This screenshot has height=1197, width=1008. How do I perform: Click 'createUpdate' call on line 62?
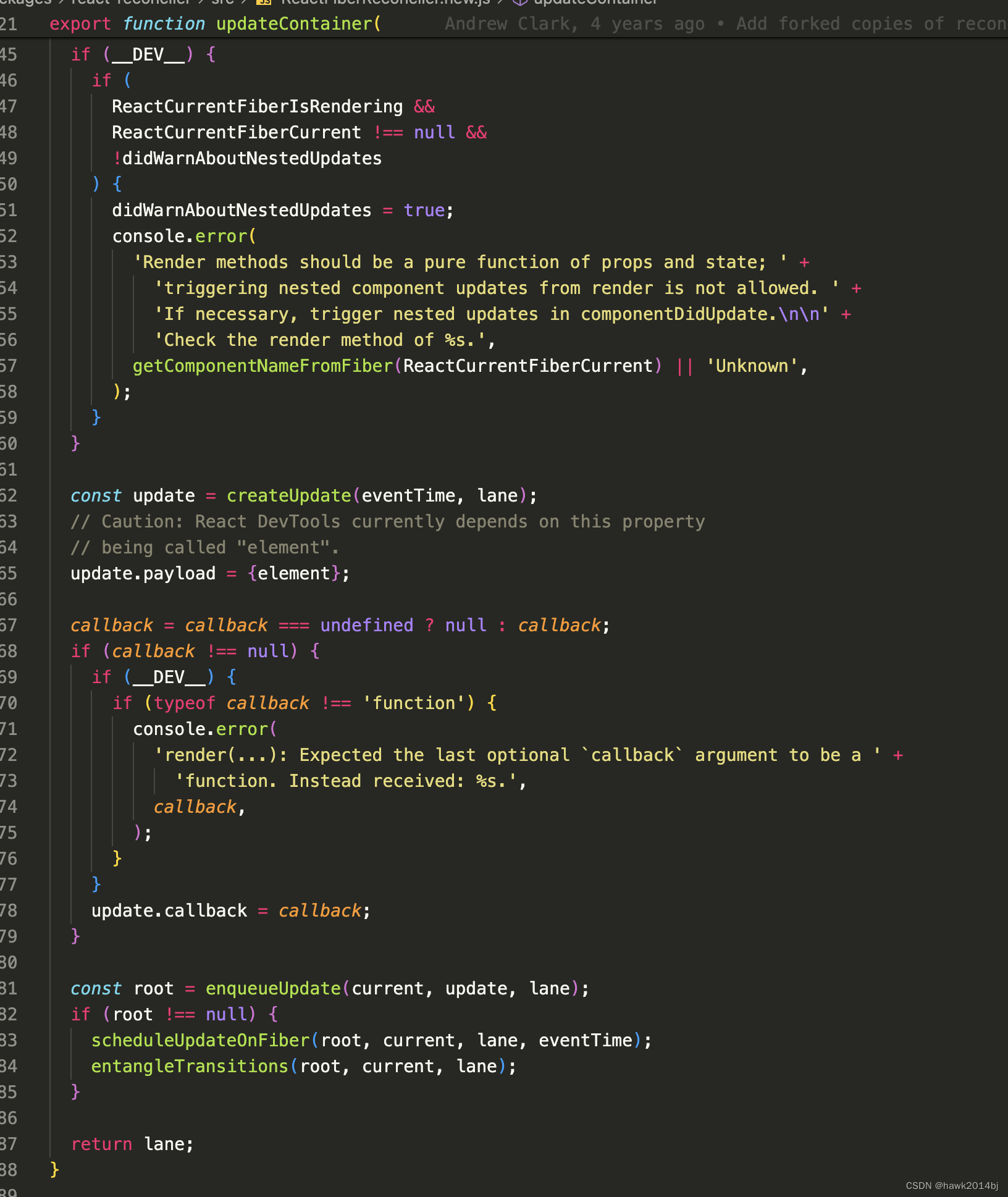[288, 495]
